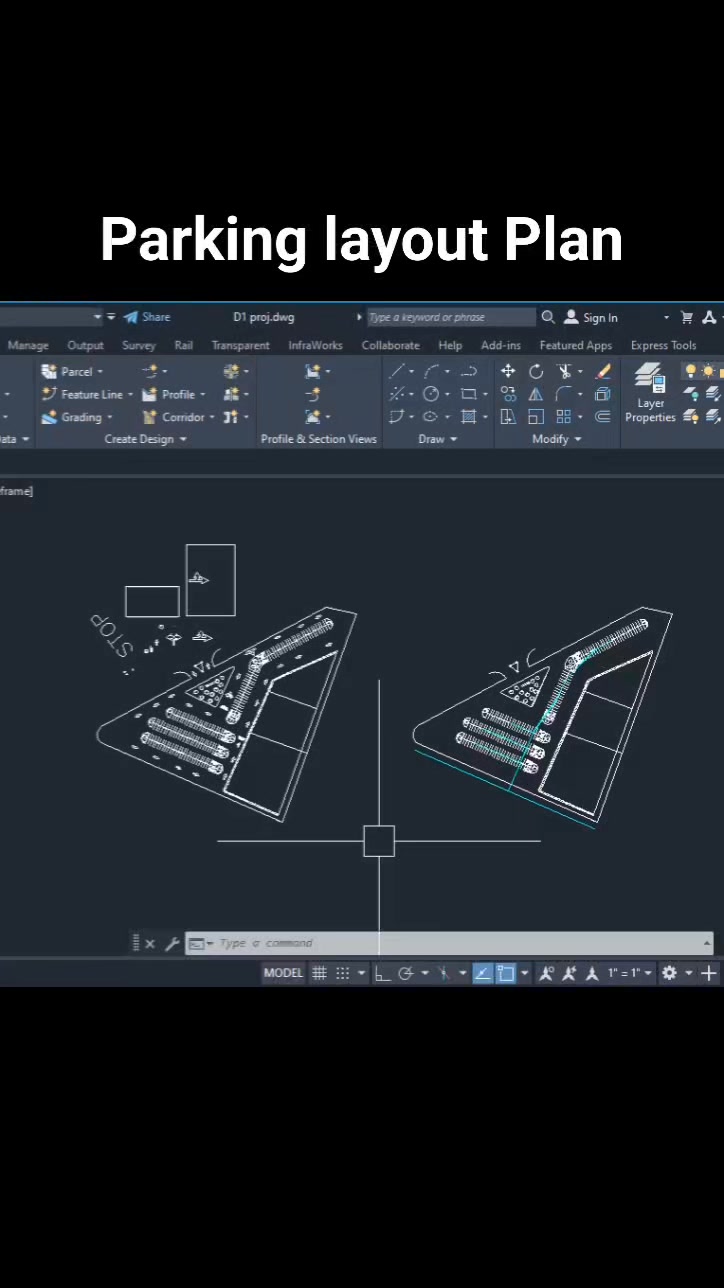Click the status bar customization plus icon
This screenshot has width=724, height=1288.
(709, 973)
